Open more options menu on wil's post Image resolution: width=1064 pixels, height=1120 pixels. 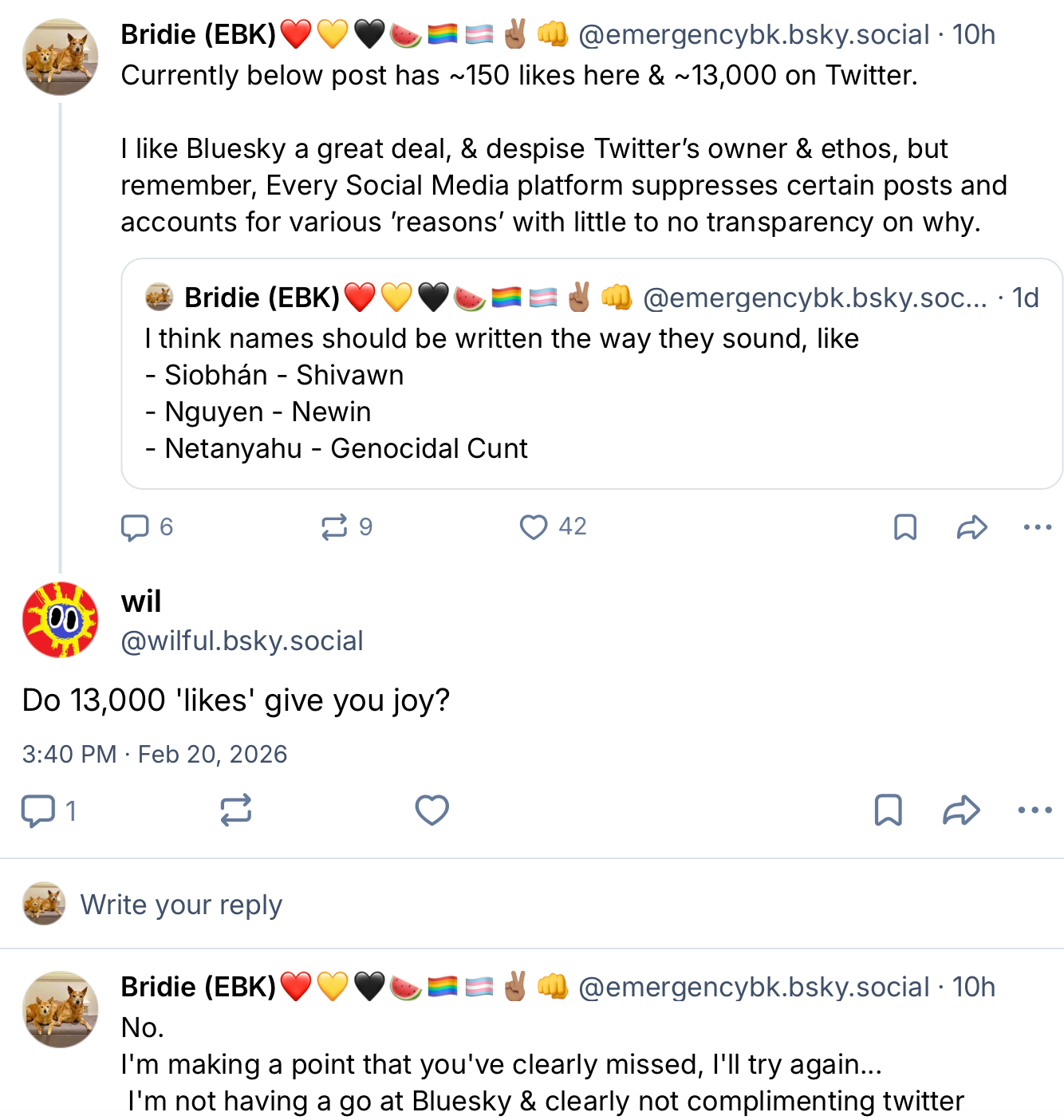pos(1034,810)
